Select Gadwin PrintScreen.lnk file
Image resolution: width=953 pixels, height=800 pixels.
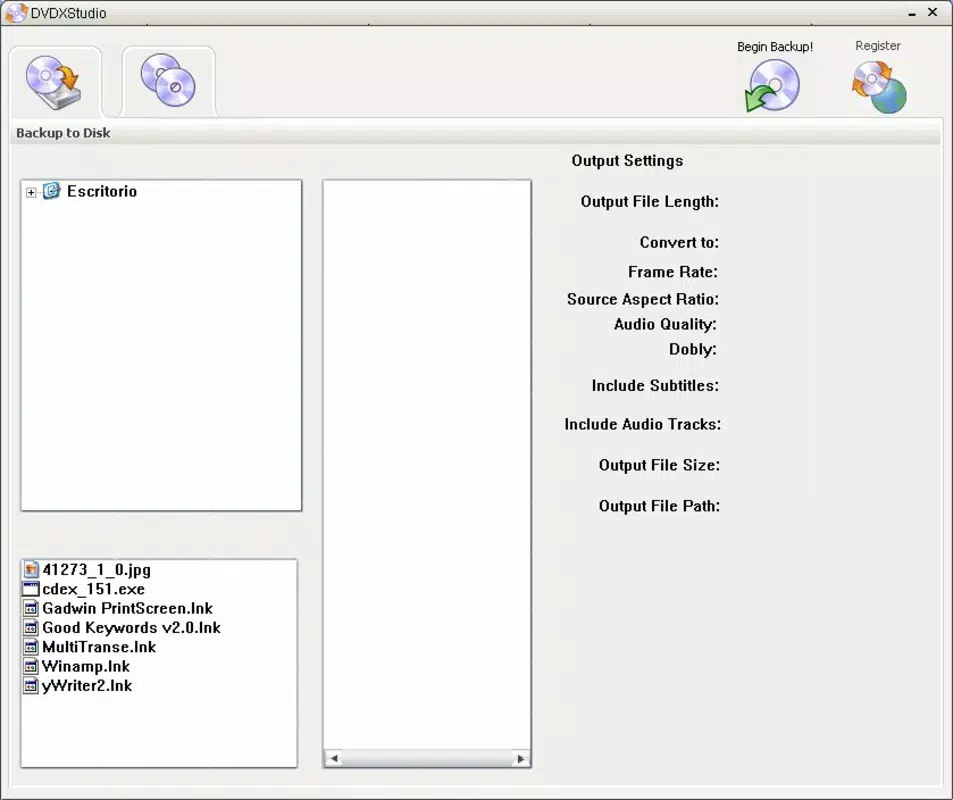pyautogui.click(x=128, y=609)
